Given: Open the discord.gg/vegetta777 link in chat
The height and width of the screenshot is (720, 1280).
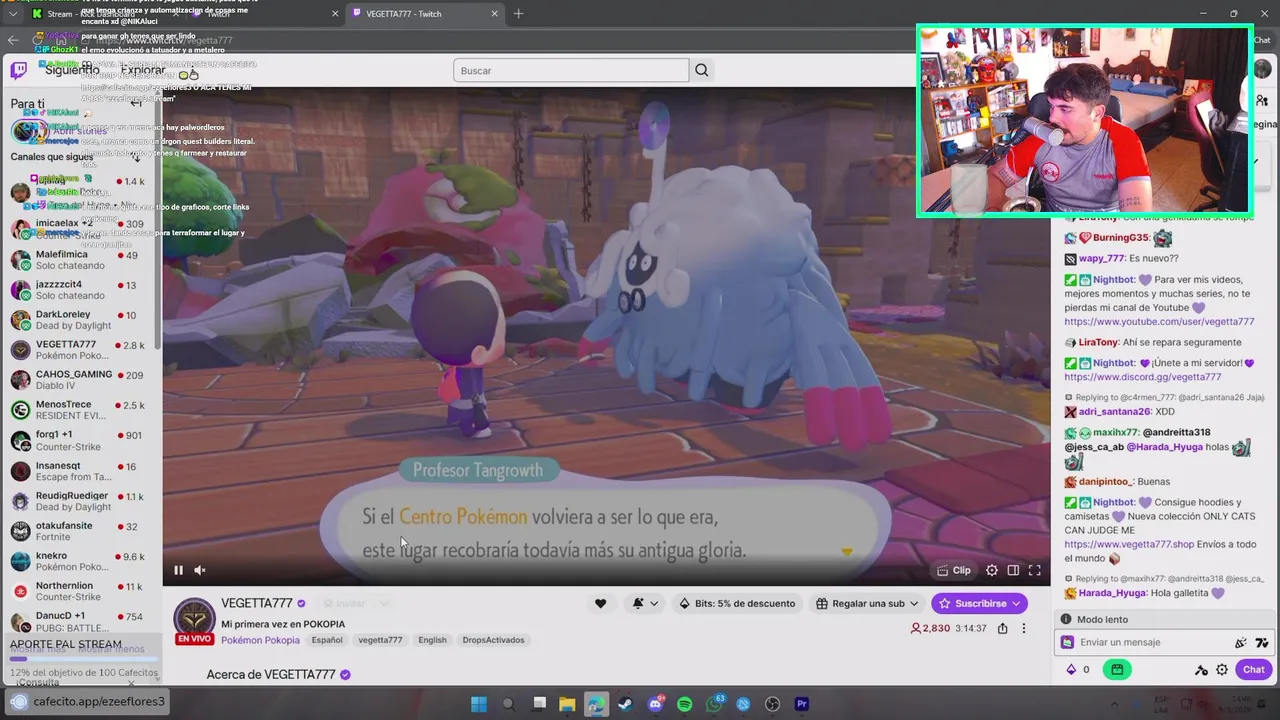Looking at the screenshot, I should [x=1143, y=377].
